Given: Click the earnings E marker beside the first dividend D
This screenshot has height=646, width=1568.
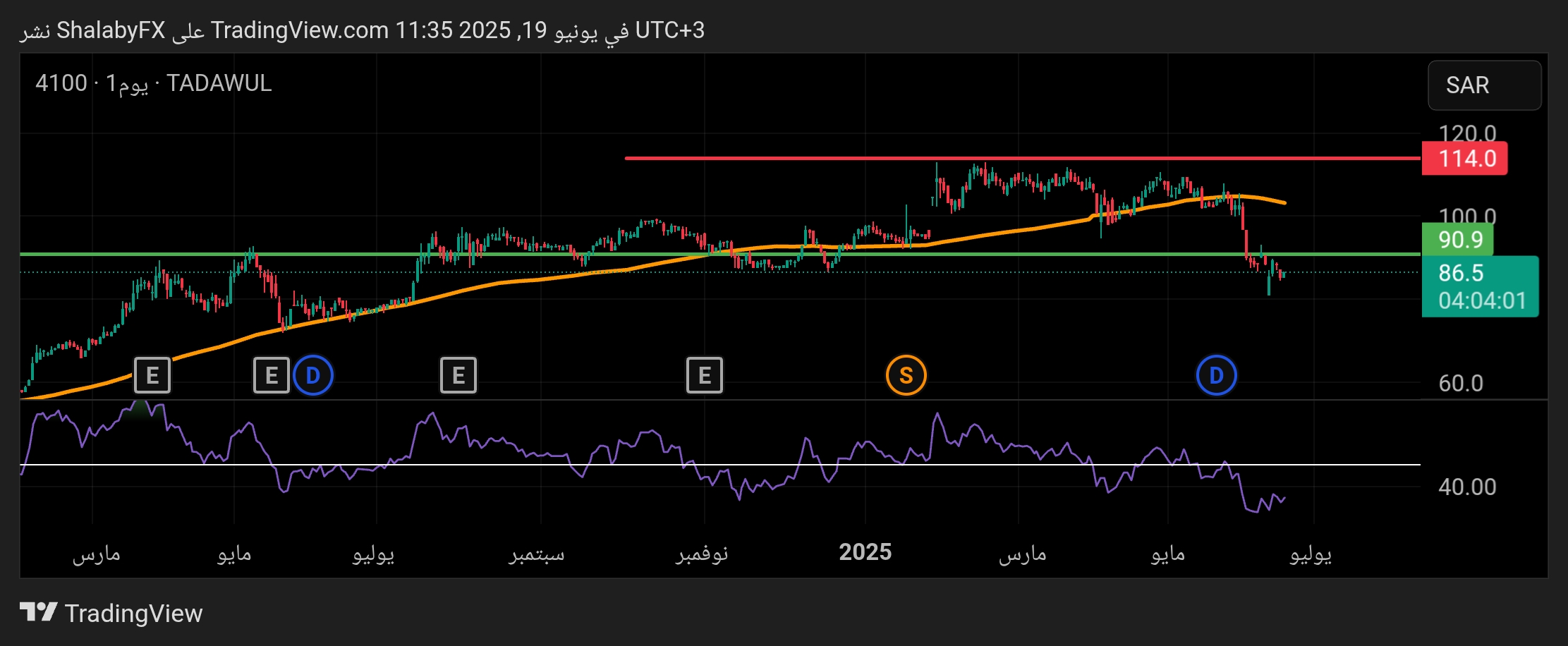Looking at the screenshot, I should point(272,375).
